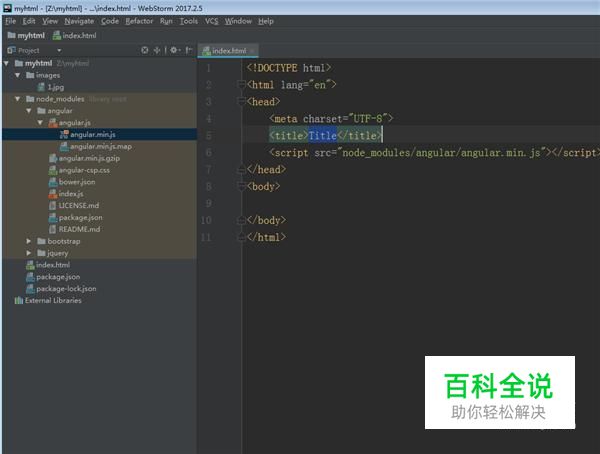Open the View menu
The width and height of the screenshot is (600, 454).
point(50,21)
